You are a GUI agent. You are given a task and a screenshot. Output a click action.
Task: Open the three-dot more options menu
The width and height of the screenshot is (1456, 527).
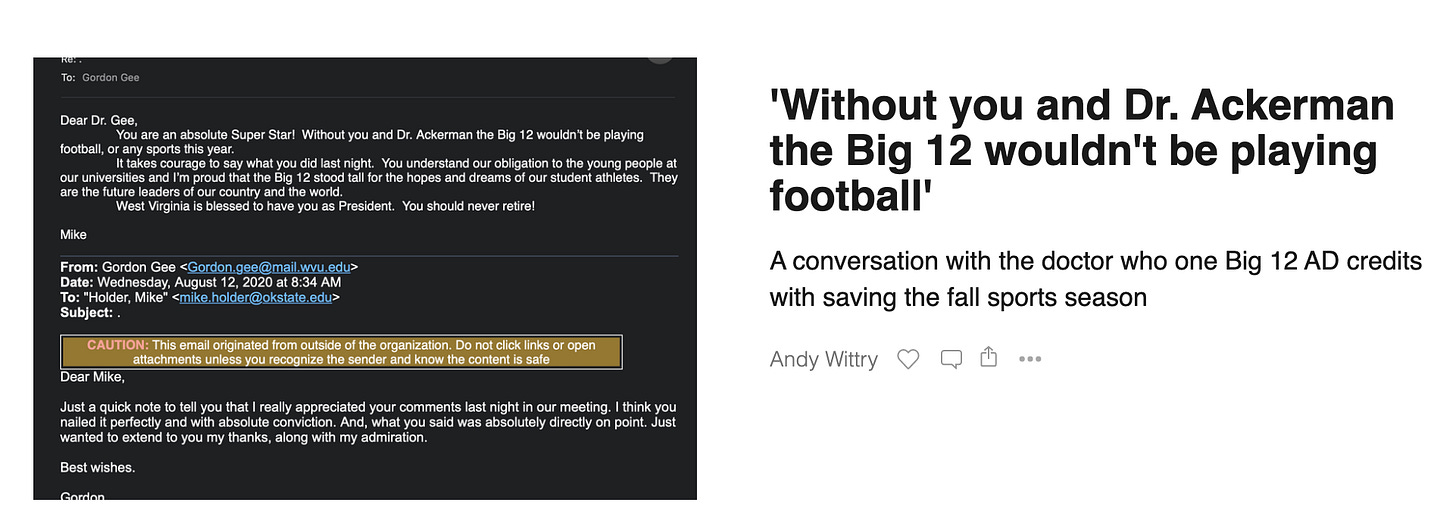click(1030, 359)
